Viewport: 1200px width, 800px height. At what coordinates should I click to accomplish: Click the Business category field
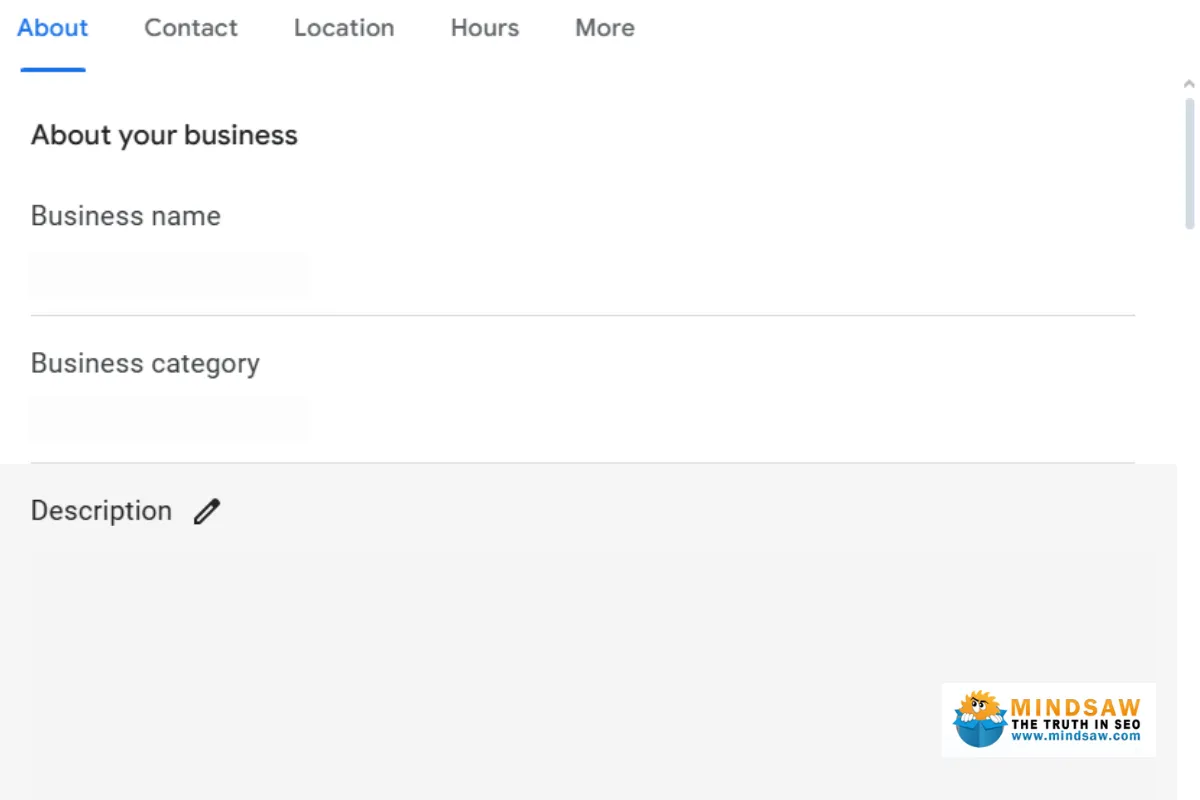pyautogui.click(x=167, y=418)
